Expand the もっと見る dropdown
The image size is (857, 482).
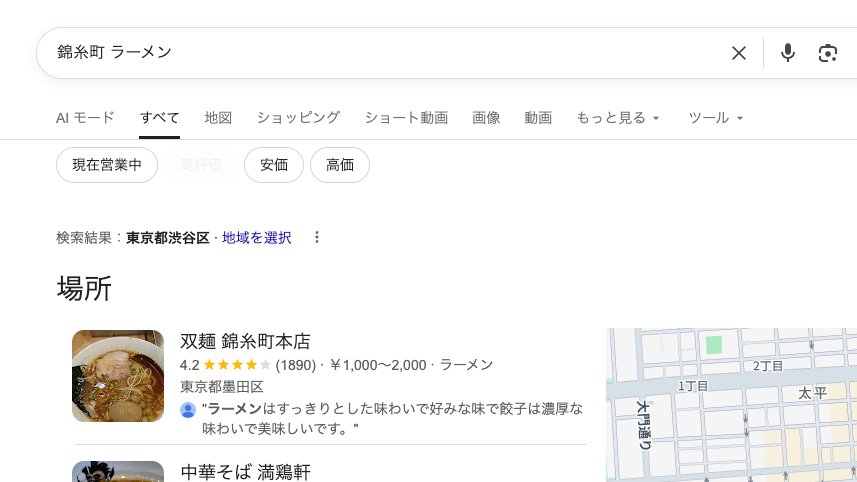point(618,118)
